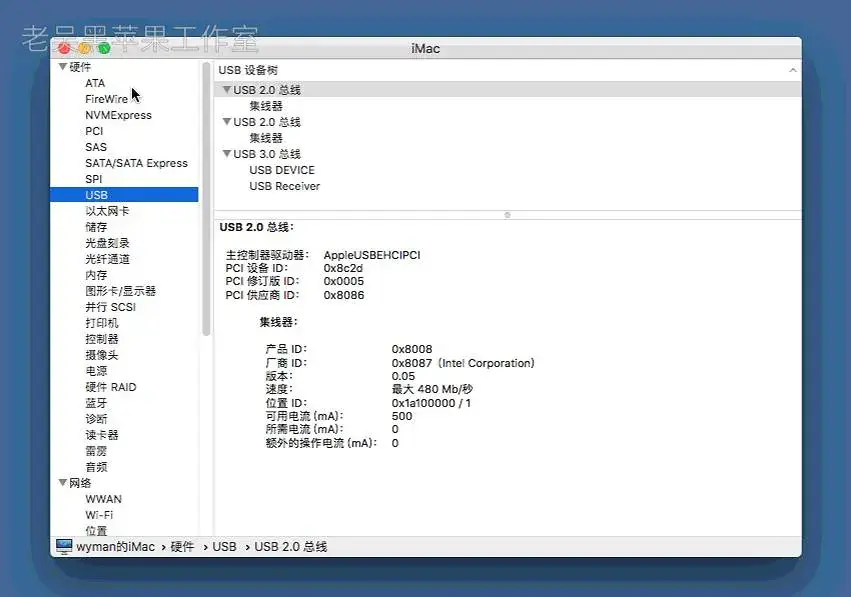This screenshot has height=597, width=851.
Task: Select 打印机 printers in sidebar
Action: pos(101,323)
